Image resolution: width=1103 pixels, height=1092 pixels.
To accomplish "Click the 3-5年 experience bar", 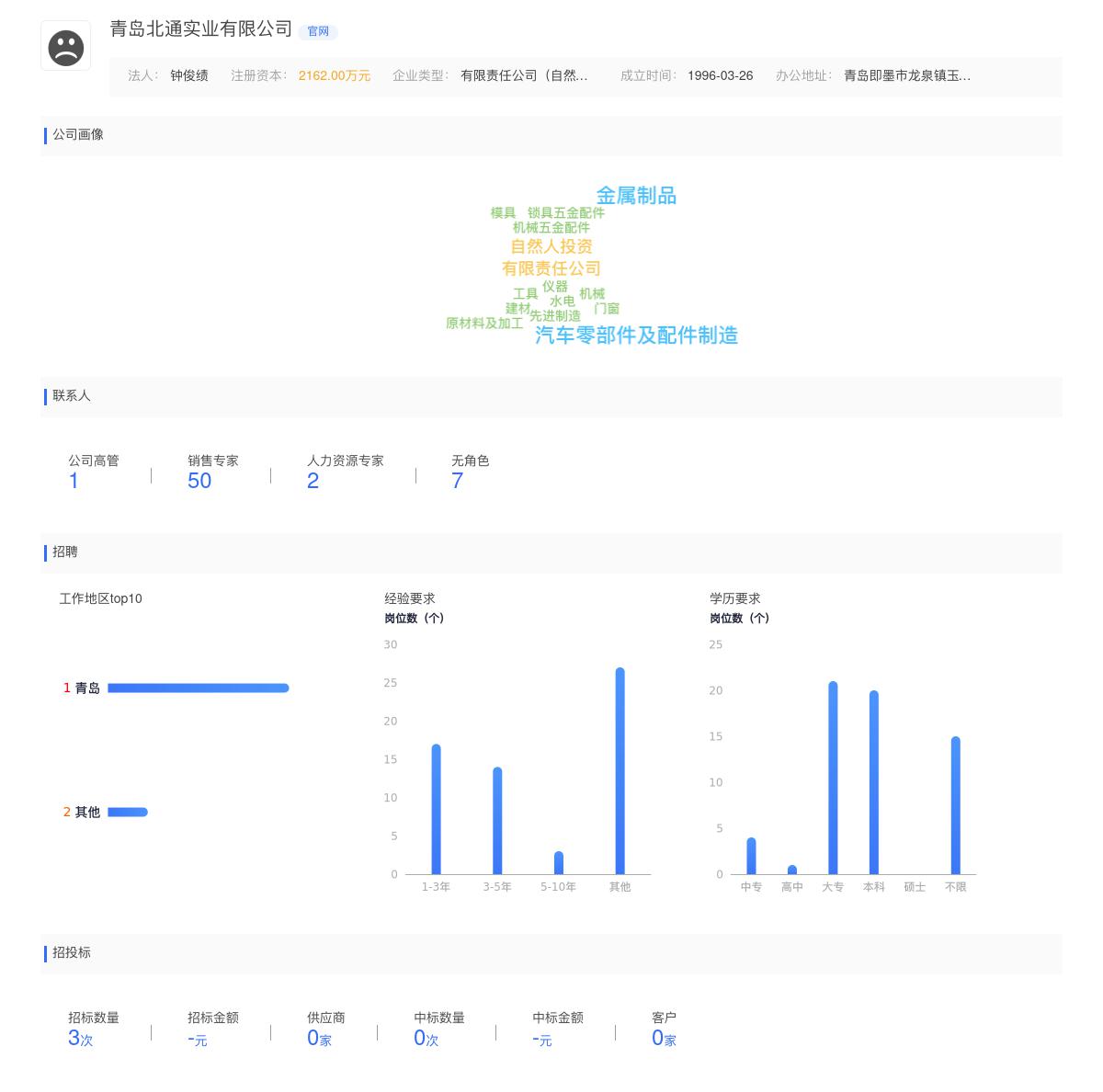I will [497, 820].
